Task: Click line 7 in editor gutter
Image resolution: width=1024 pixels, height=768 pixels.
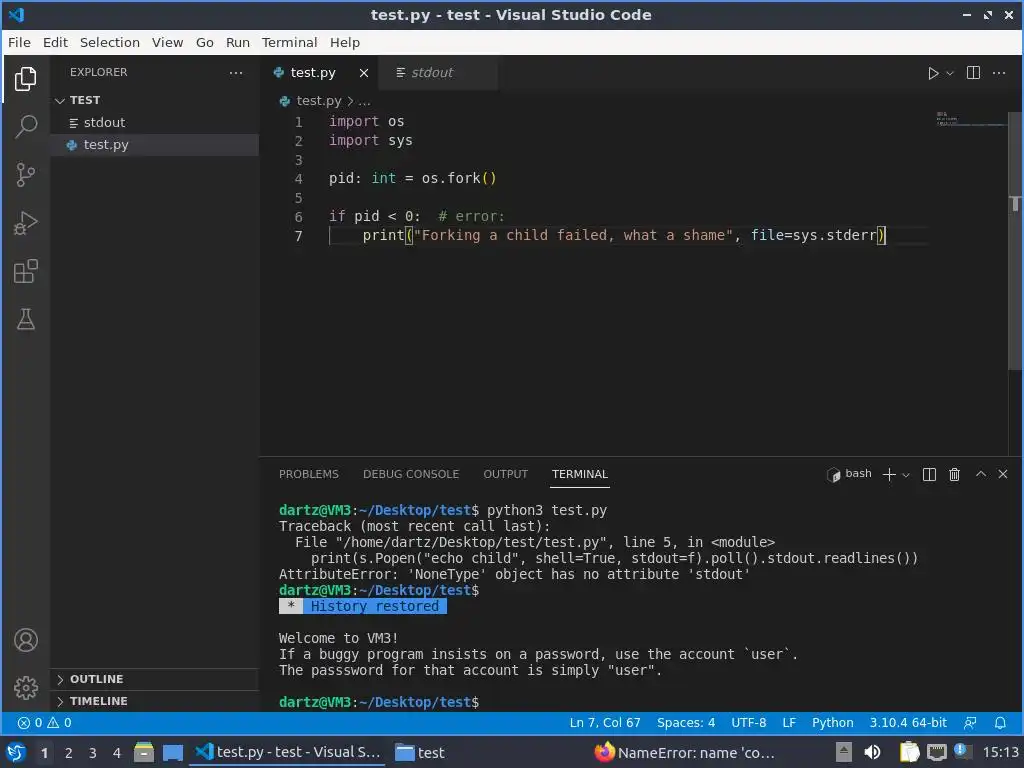Action: pyautogui.click(x=298, y=236)
